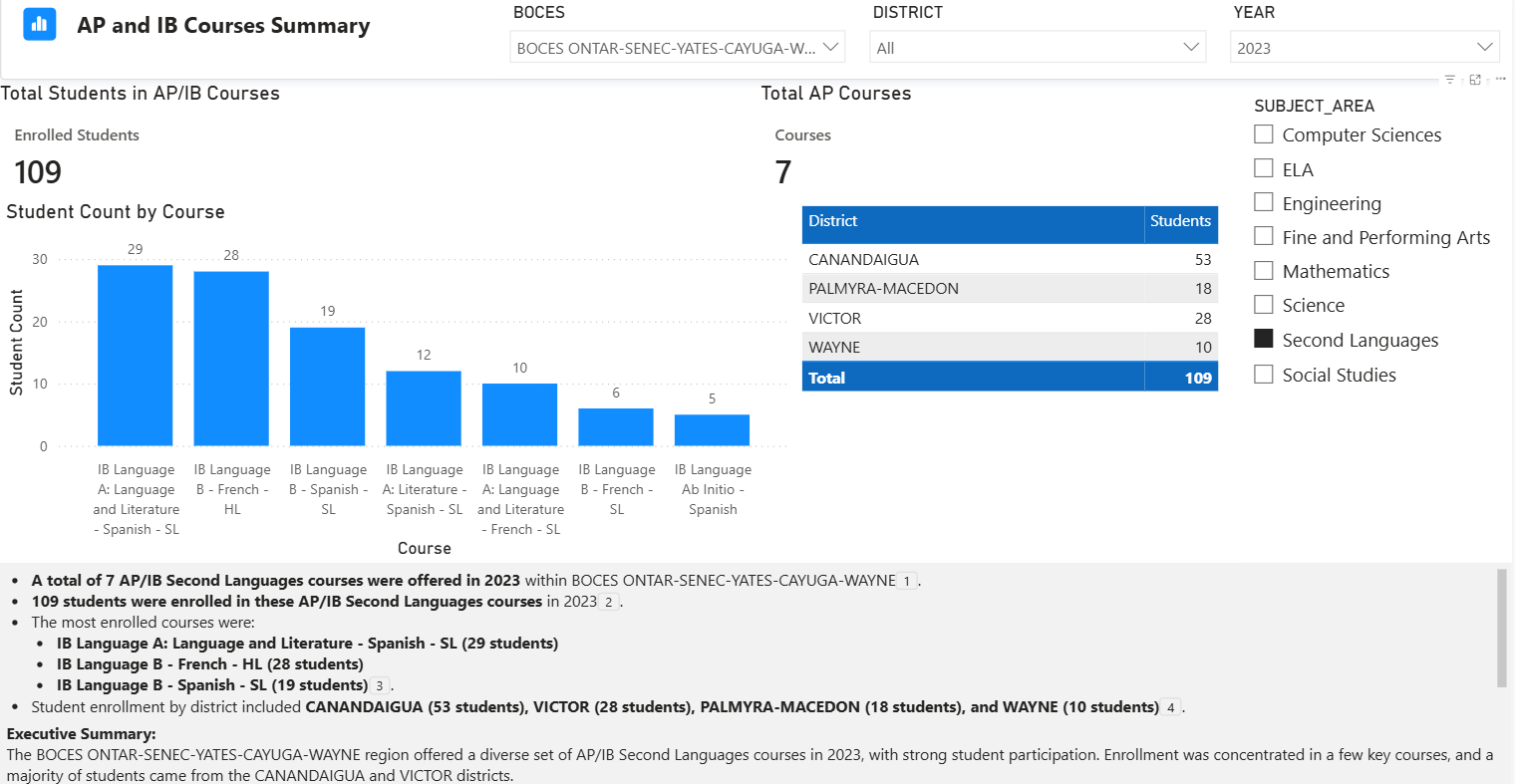
Task: Tick the Social Studies checkbox
Action: (1264, 375)
